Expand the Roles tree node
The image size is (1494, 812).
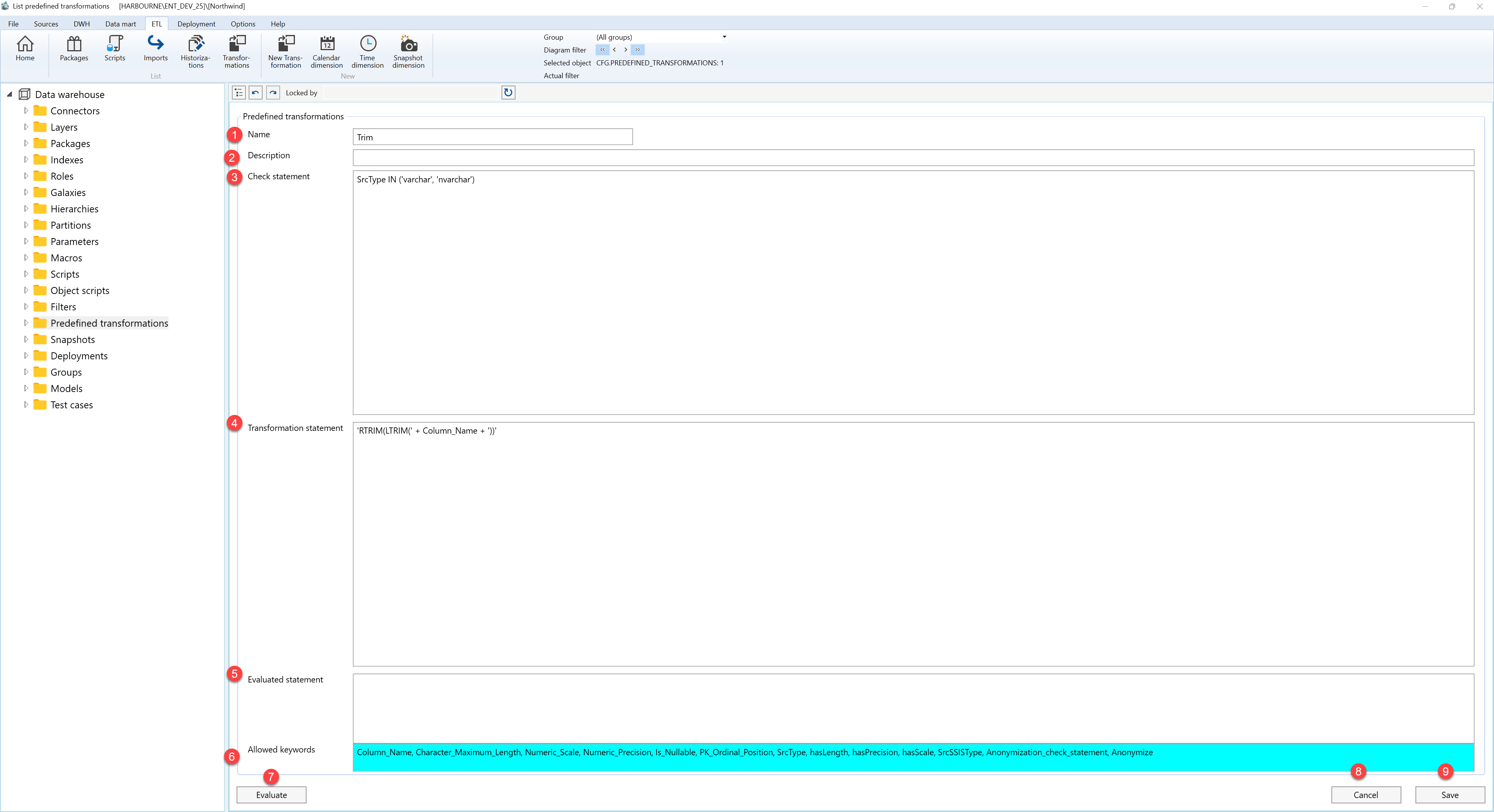[26, 176]
